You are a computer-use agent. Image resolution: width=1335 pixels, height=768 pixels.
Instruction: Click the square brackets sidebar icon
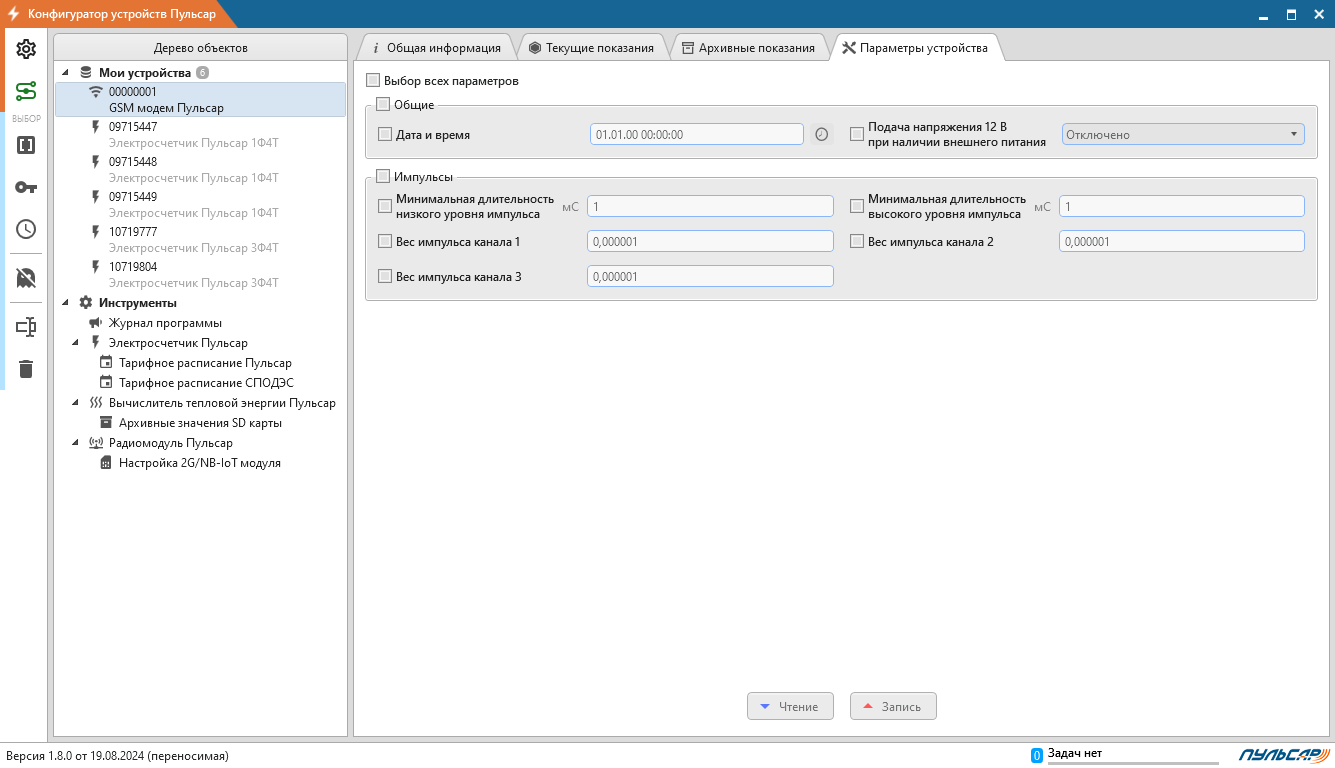pos(26,145)
